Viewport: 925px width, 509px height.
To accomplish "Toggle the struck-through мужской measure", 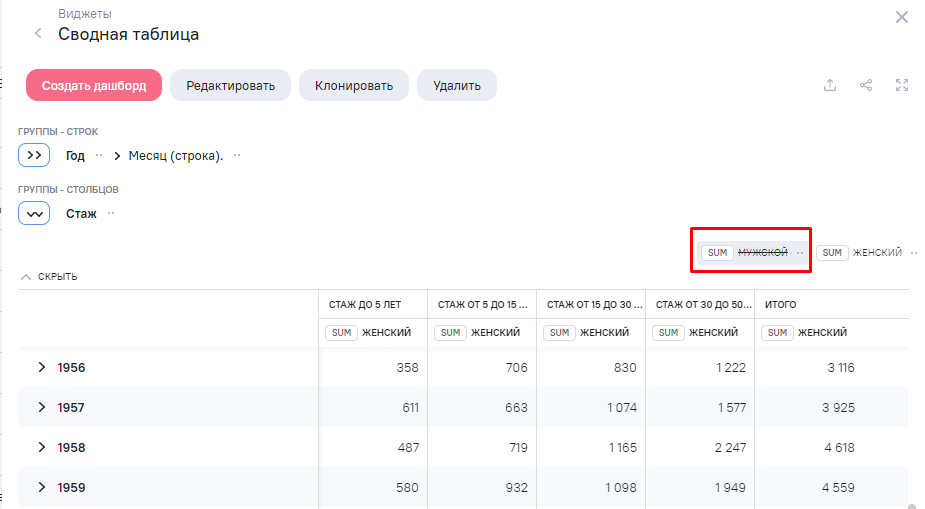I will pos(762,253).
